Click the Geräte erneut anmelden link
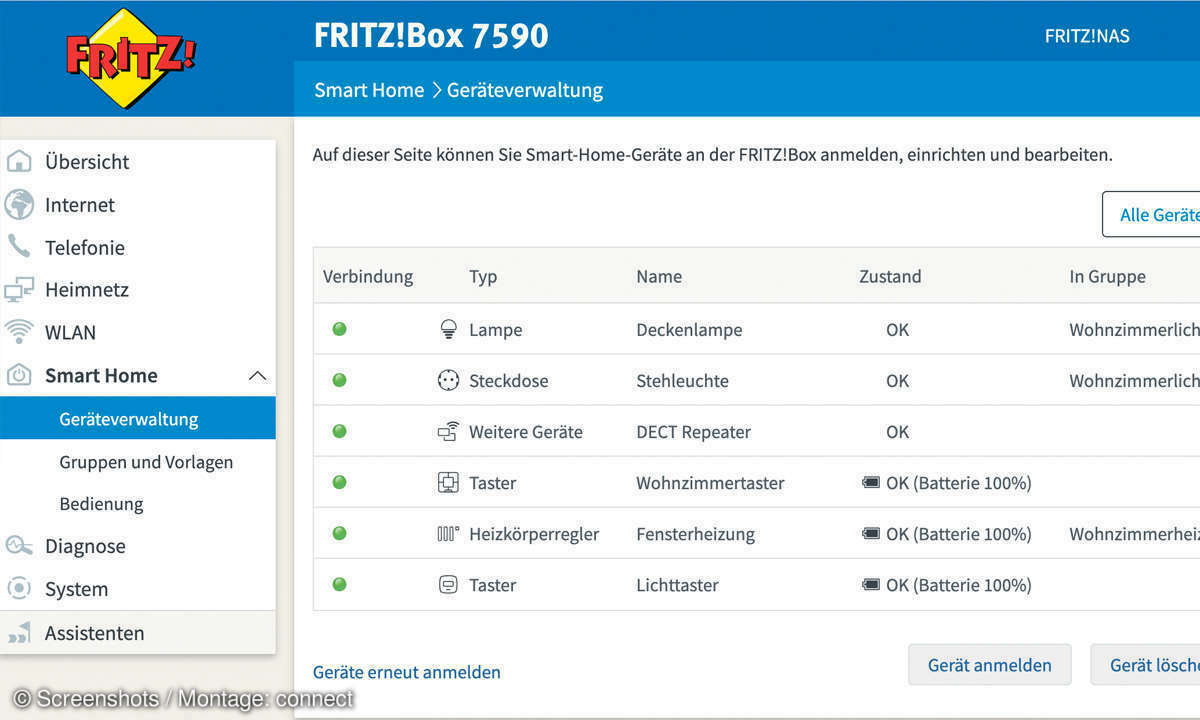This screenshot has height=720, width=1200. [x=407, y=672]
